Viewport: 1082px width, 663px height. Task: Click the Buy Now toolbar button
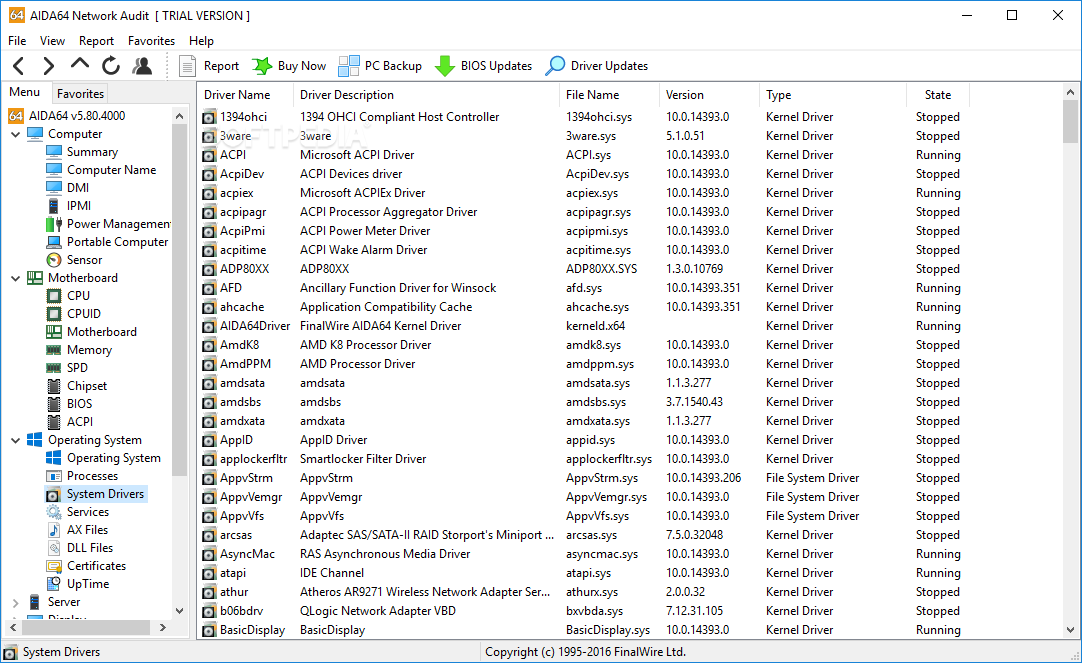coord(289,66)
